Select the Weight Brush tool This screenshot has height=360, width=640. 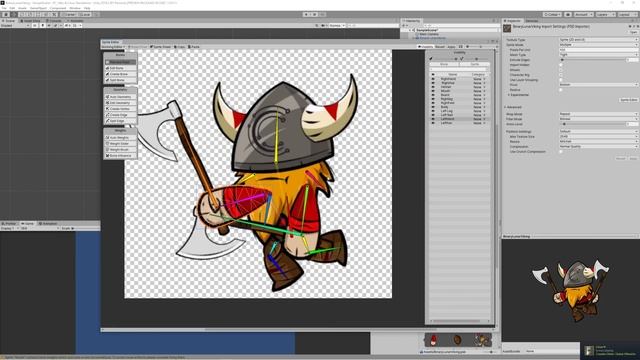click(x=120, y=150)
